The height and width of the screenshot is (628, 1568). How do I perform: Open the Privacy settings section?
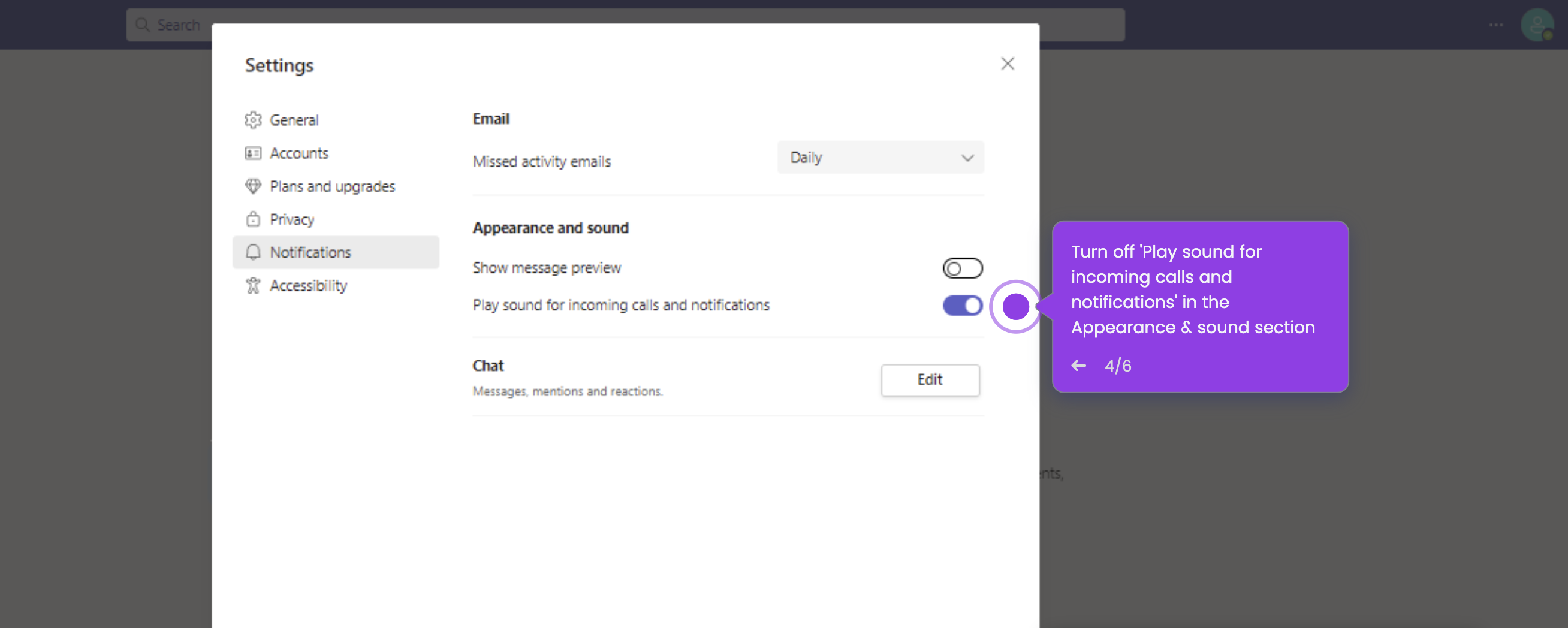[x=292, y=219]
